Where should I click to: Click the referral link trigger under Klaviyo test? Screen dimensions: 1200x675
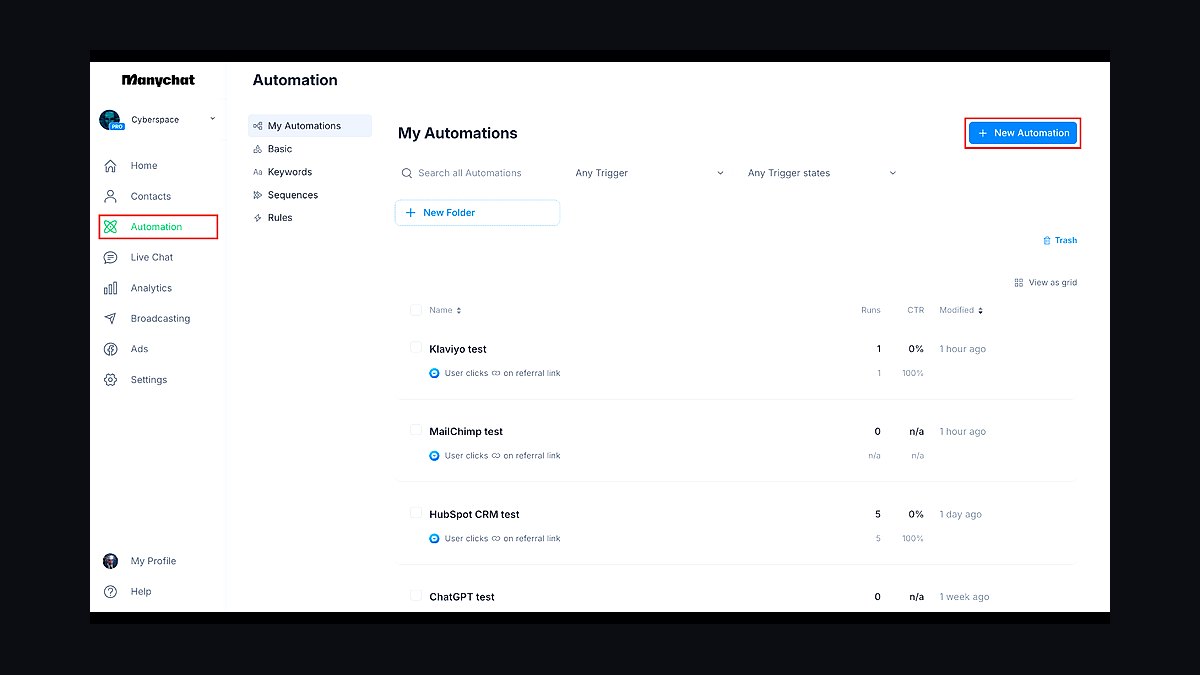503,373
